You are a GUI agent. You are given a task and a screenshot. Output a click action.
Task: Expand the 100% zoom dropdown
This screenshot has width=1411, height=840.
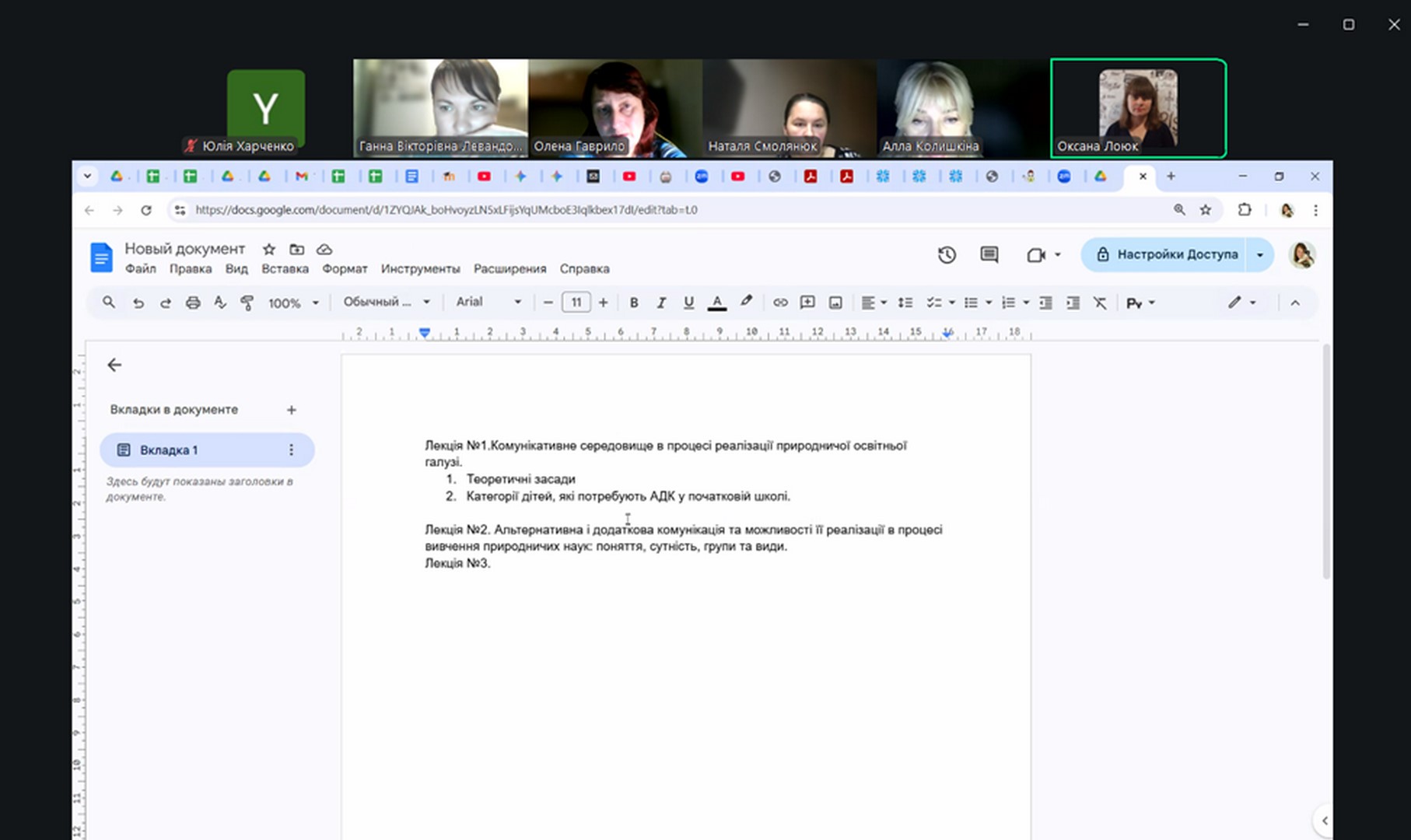293,303
